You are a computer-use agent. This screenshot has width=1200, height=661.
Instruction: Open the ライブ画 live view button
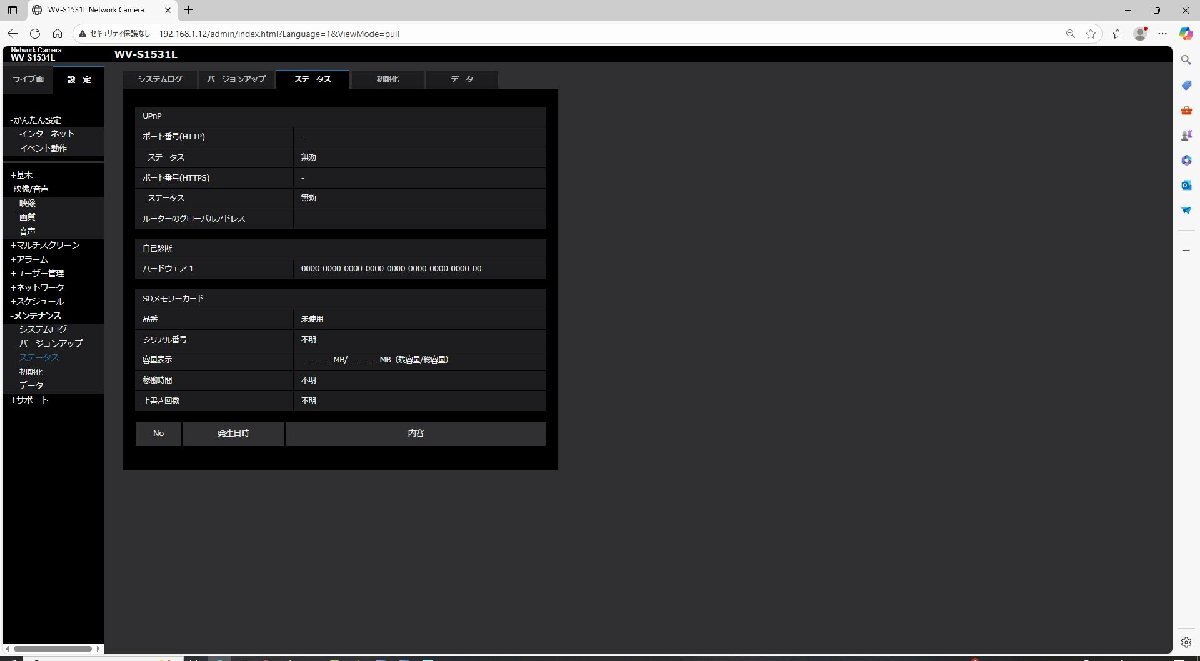27,78
